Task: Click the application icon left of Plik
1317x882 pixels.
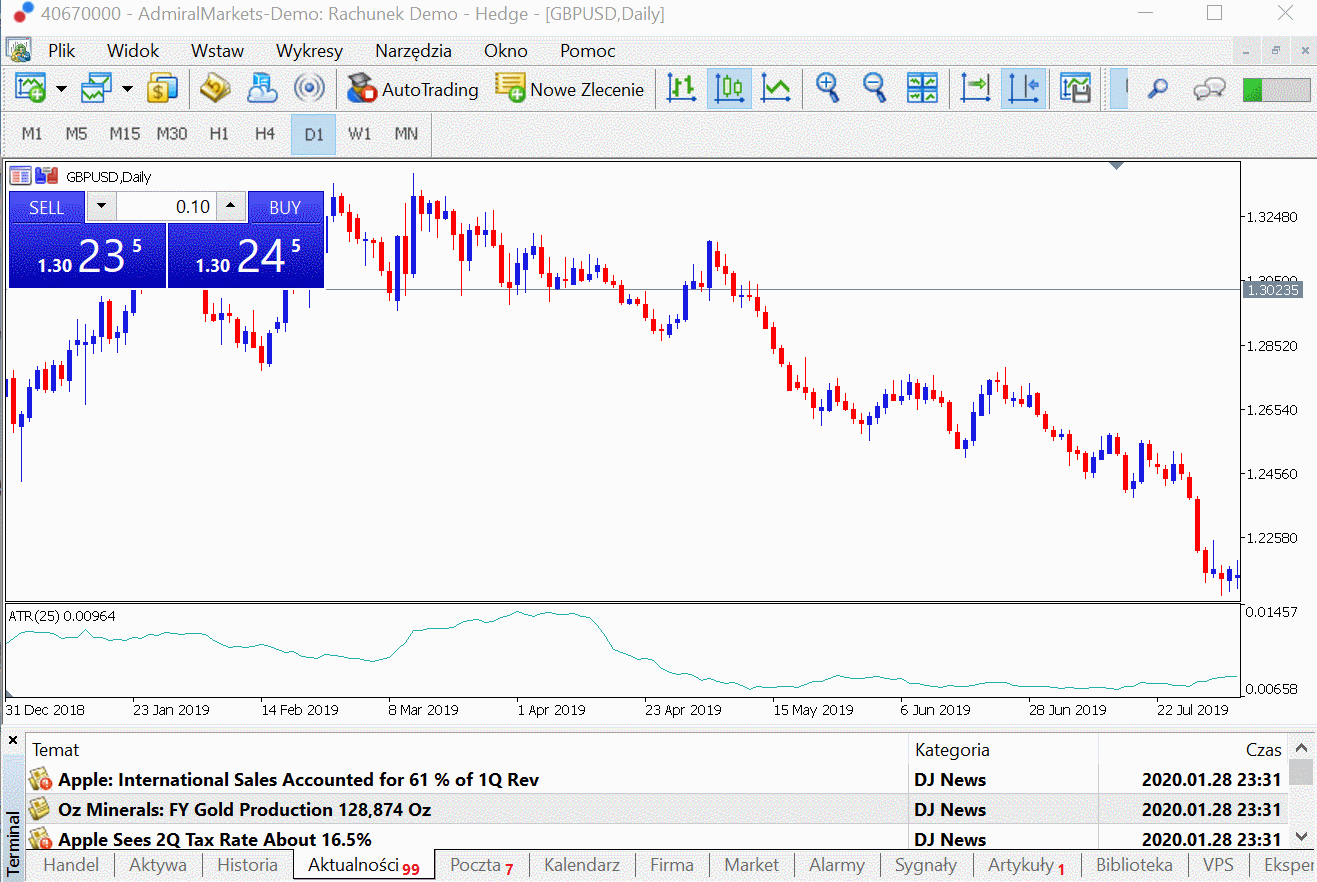Action: [x=19, y=50]
